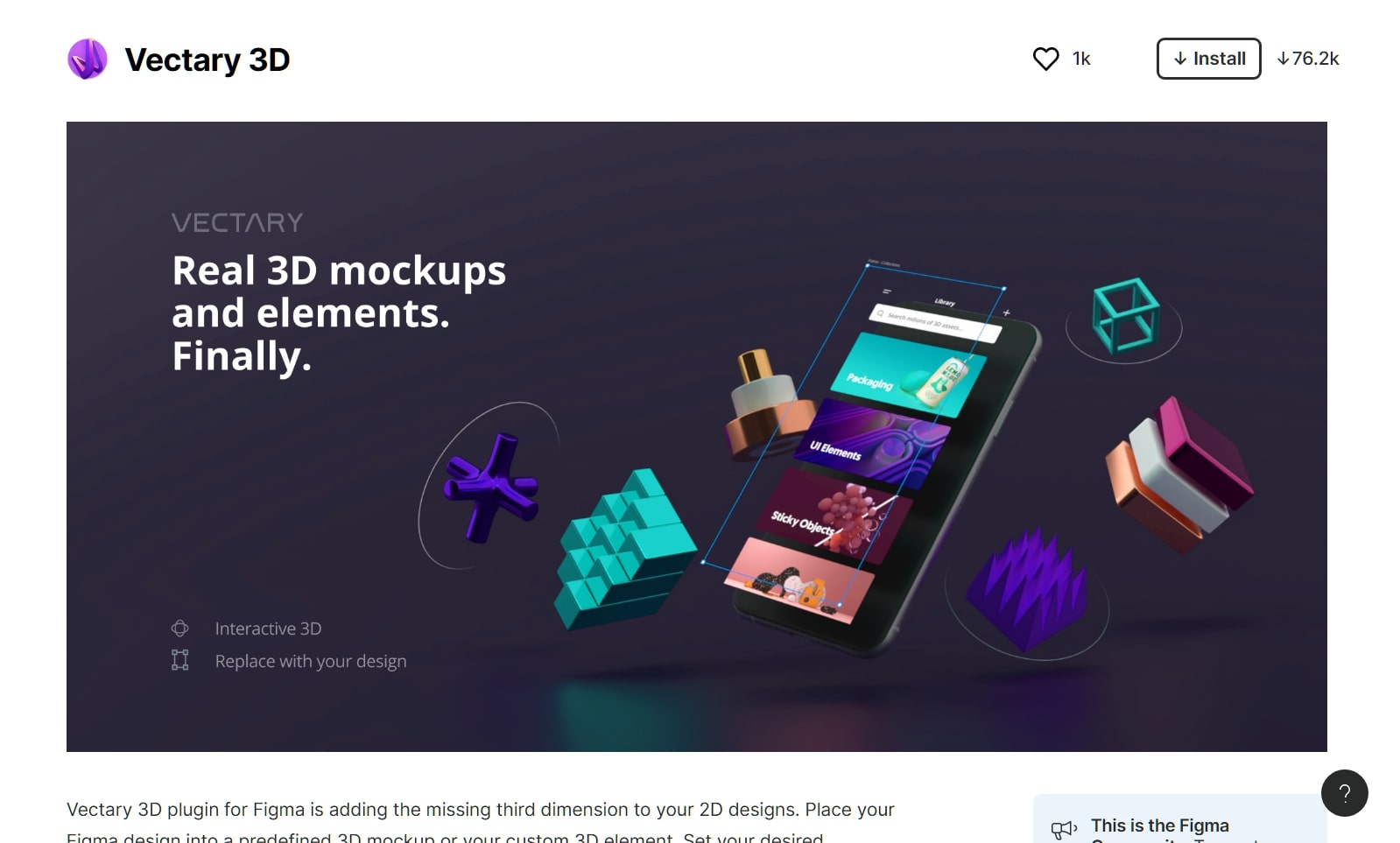The height and width of the screenshot is (843, 1400).
Task: Click the 1k likes count
Action: pos(1081,59)
